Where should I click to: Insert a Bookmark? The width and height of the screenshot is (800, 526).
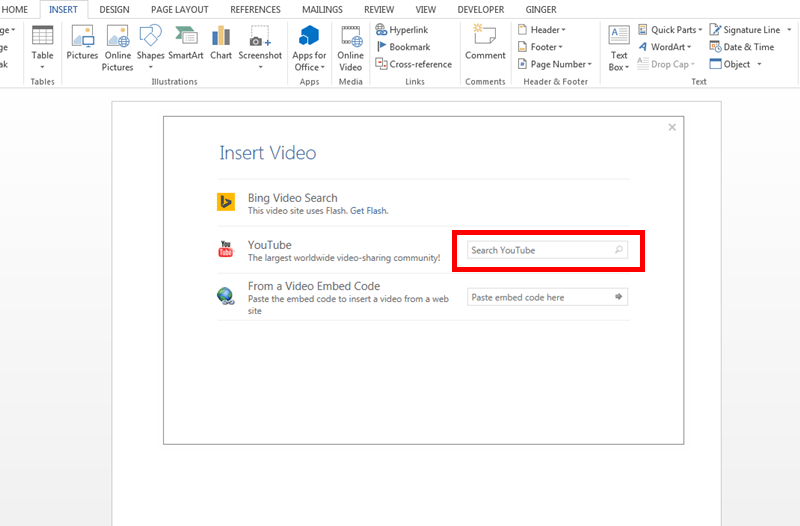coord(404,47)
